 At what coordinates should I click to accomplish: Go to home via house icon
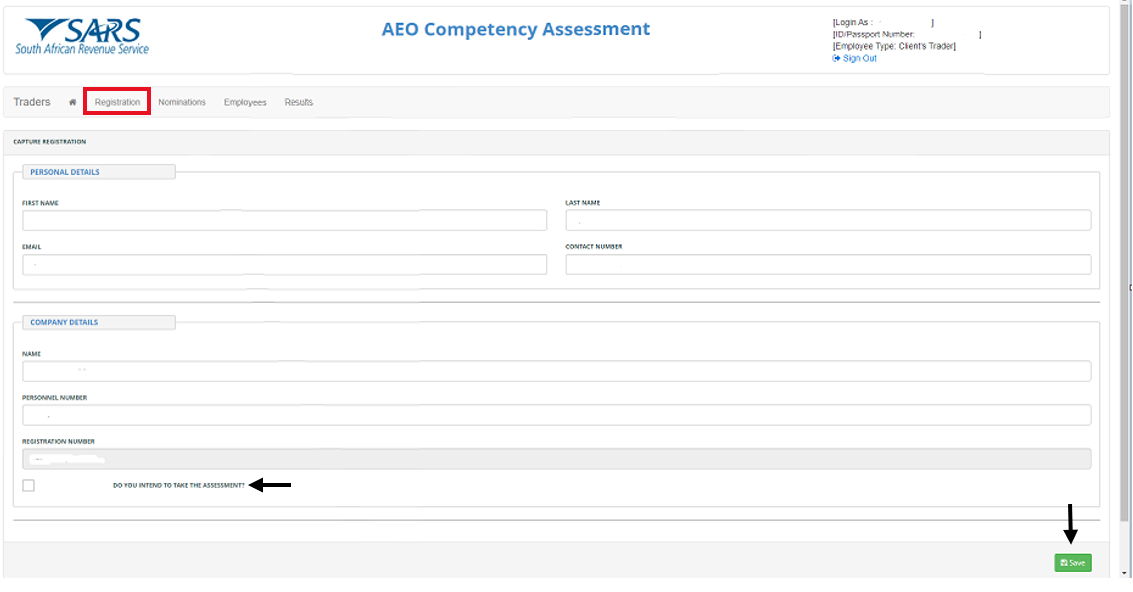click(x=72, y=102)
